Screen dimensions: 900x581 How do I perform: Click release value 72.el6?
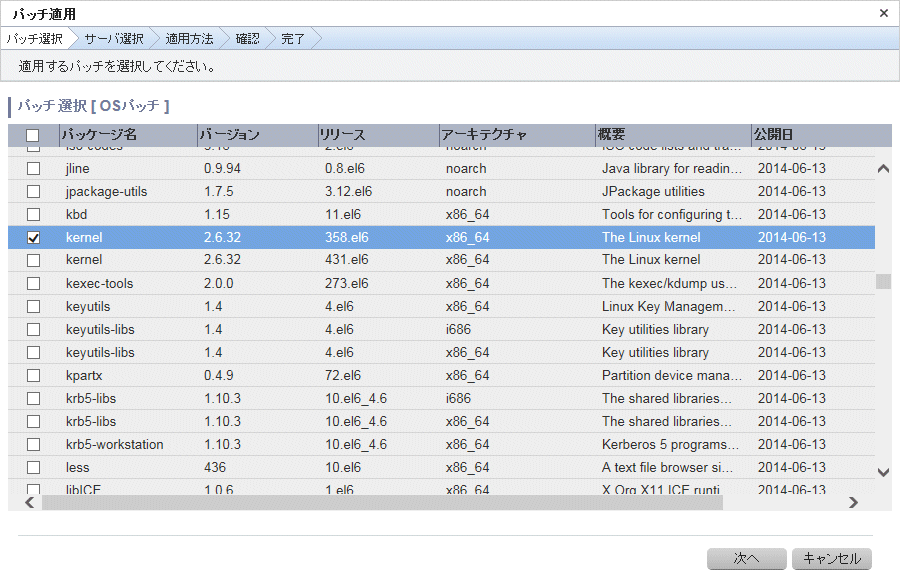click(x=343, y=375)
